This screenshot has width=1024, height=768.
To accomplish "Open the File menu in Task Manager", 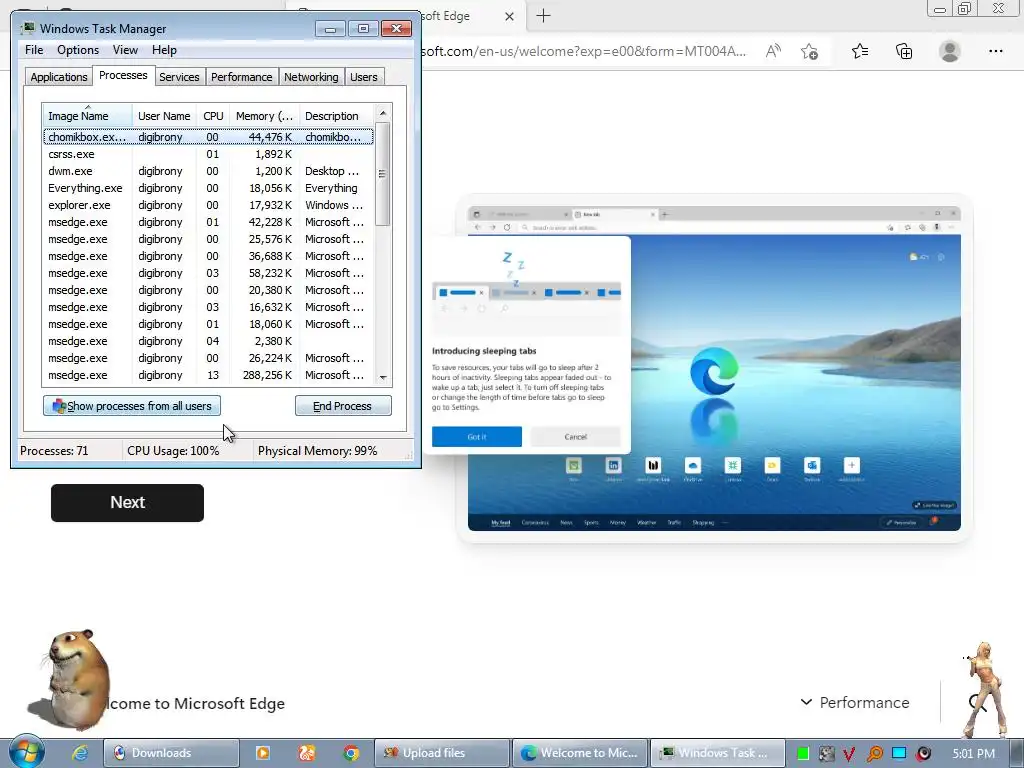I will point(34,50).
